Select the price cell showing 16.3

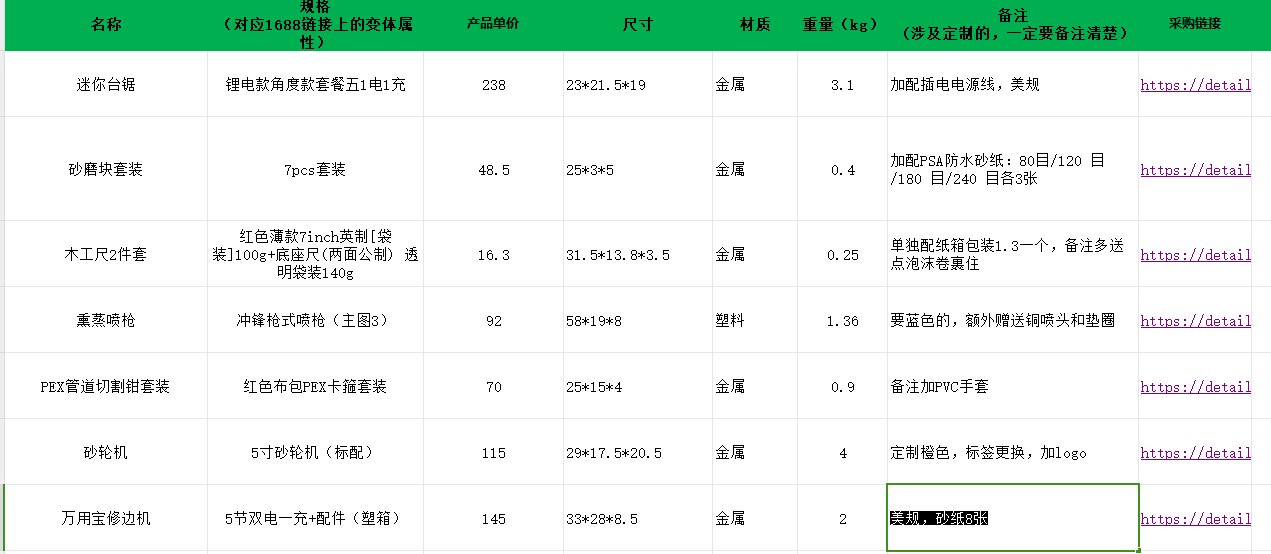point(493,255)
